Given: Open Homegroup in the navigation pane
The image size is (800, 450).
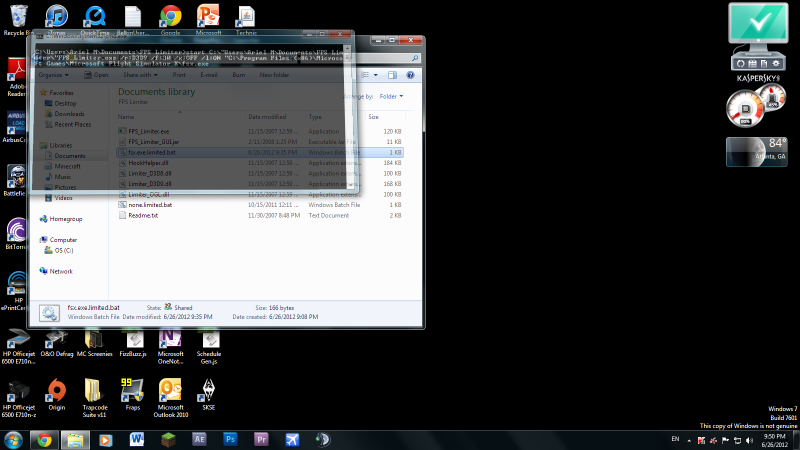Looking at the screenshot, I should [x=61, y=219].
